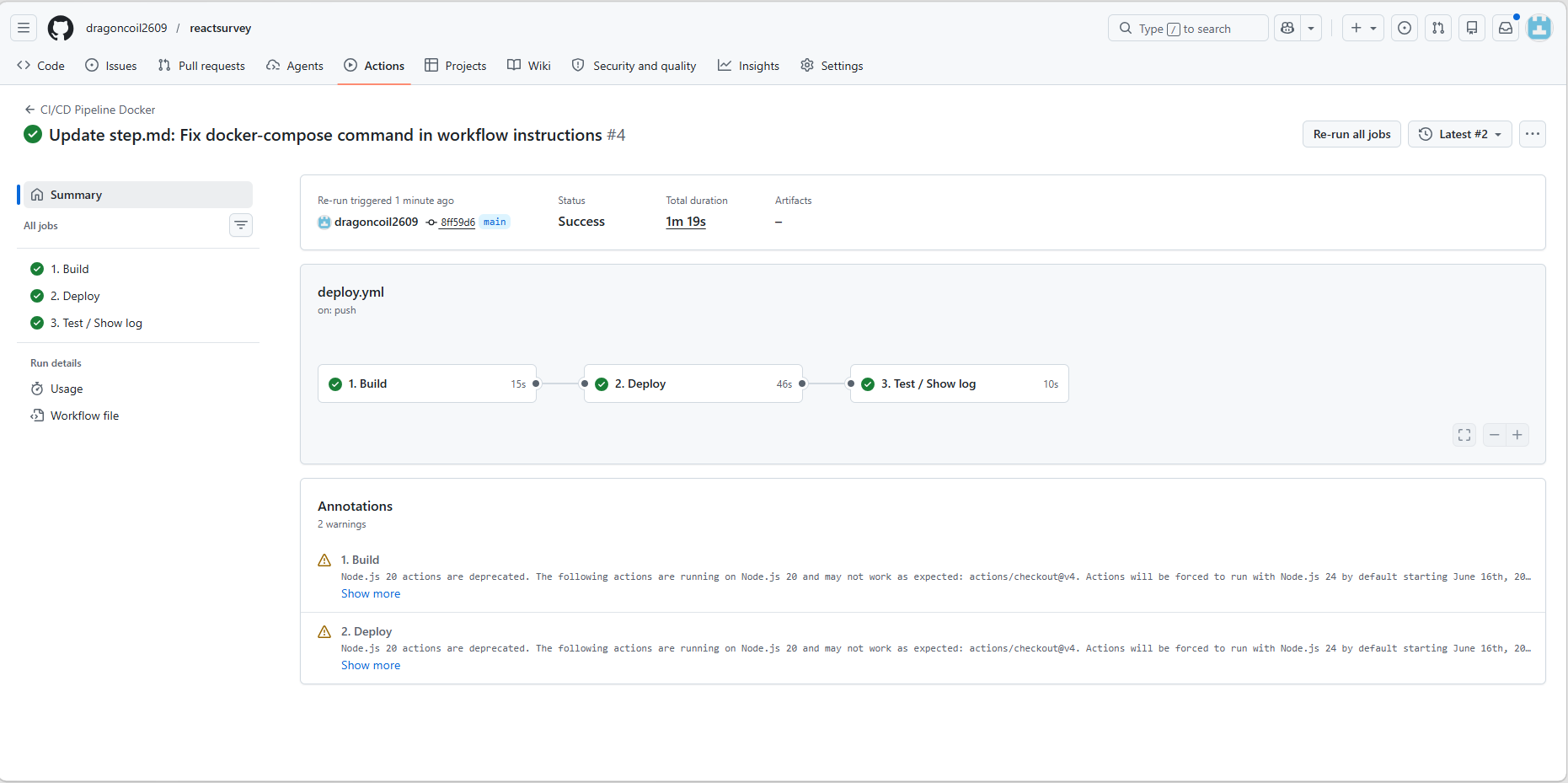Viewport: 1568px width, 783px height.
Task: Show more for the 2. Deploy annotation
Action: click(371, 665)
